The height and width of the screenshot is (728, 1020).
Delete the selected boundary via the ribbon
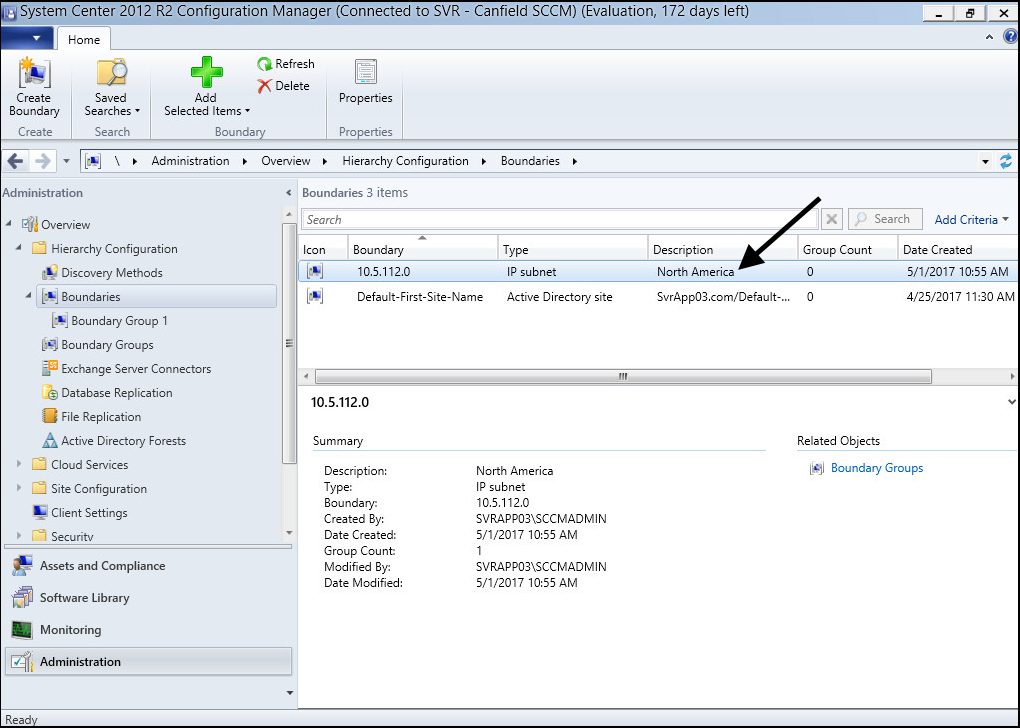[x=284, y=86]
